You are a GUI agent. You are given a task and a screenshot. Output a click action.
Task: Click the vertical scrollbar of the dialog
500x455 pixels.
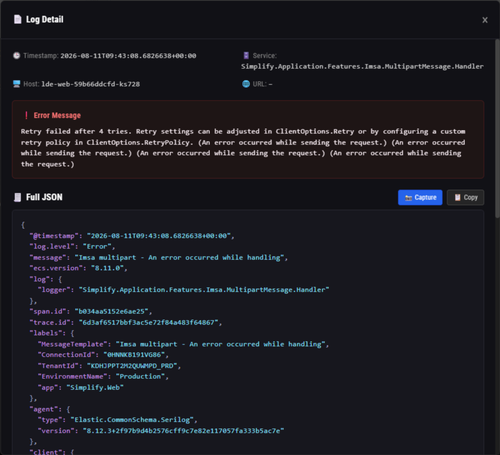pyautogui.click(x=497, y=129)
